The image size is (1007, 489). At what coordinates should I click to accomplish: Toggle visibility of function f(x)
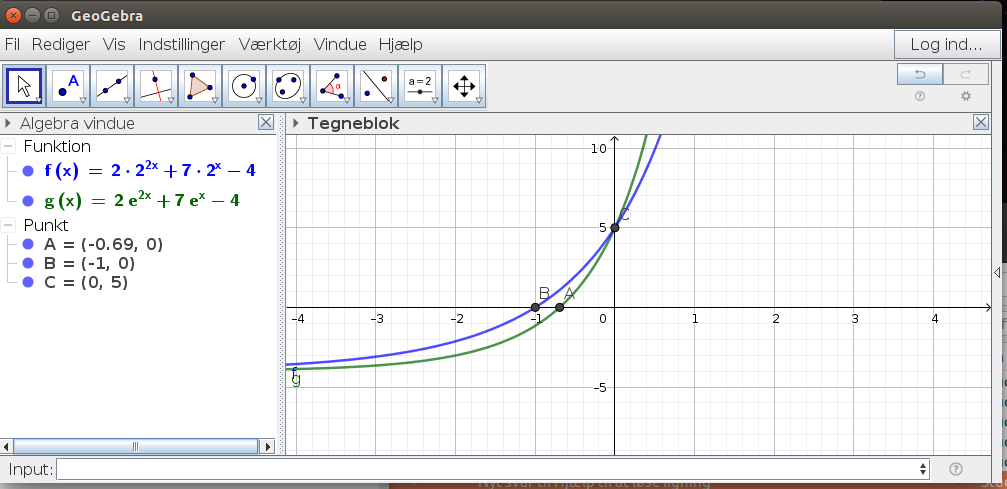(28, 171)
